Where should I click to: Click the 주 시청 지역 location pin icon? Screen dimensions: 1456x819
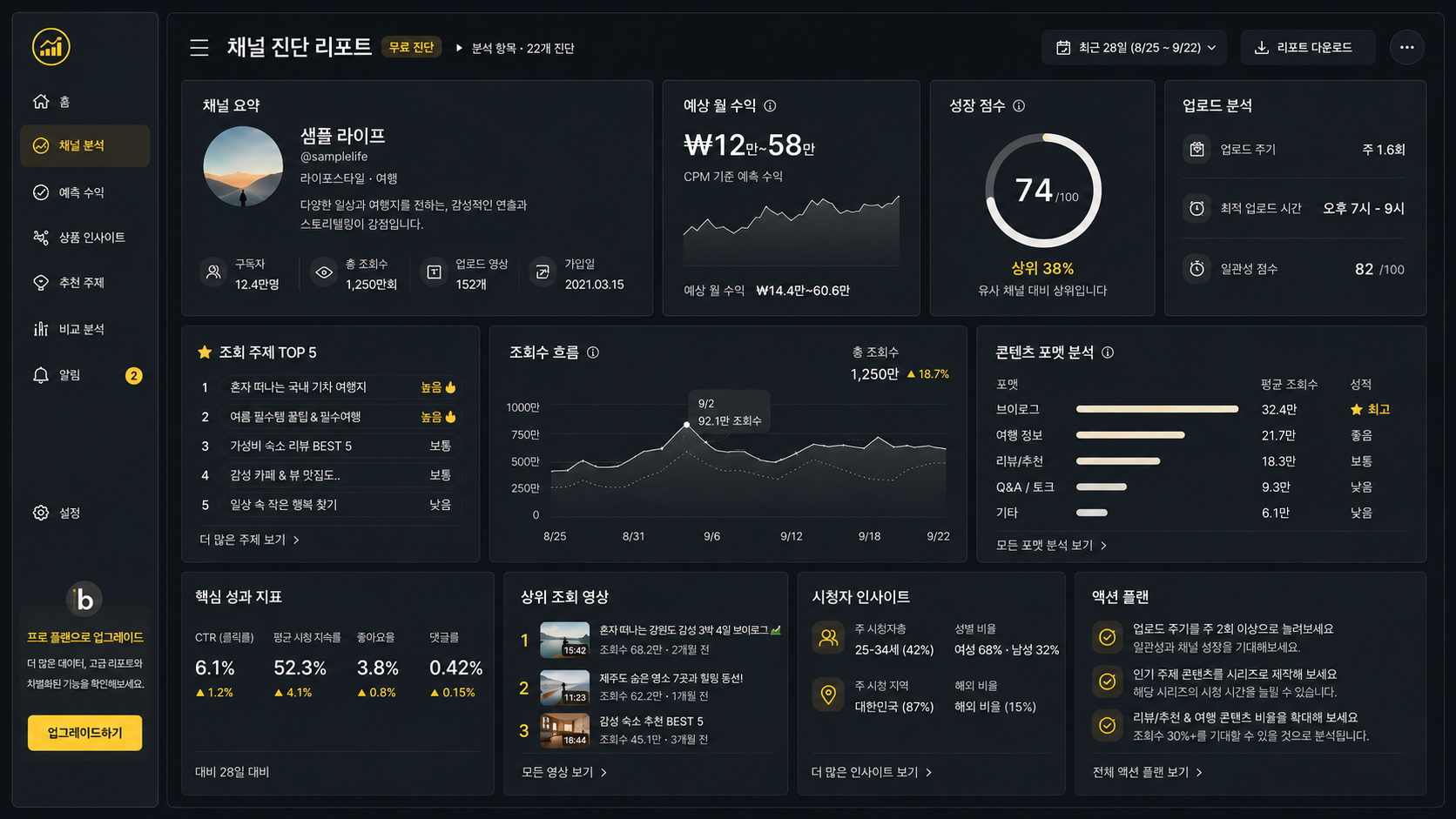point(828,695)
